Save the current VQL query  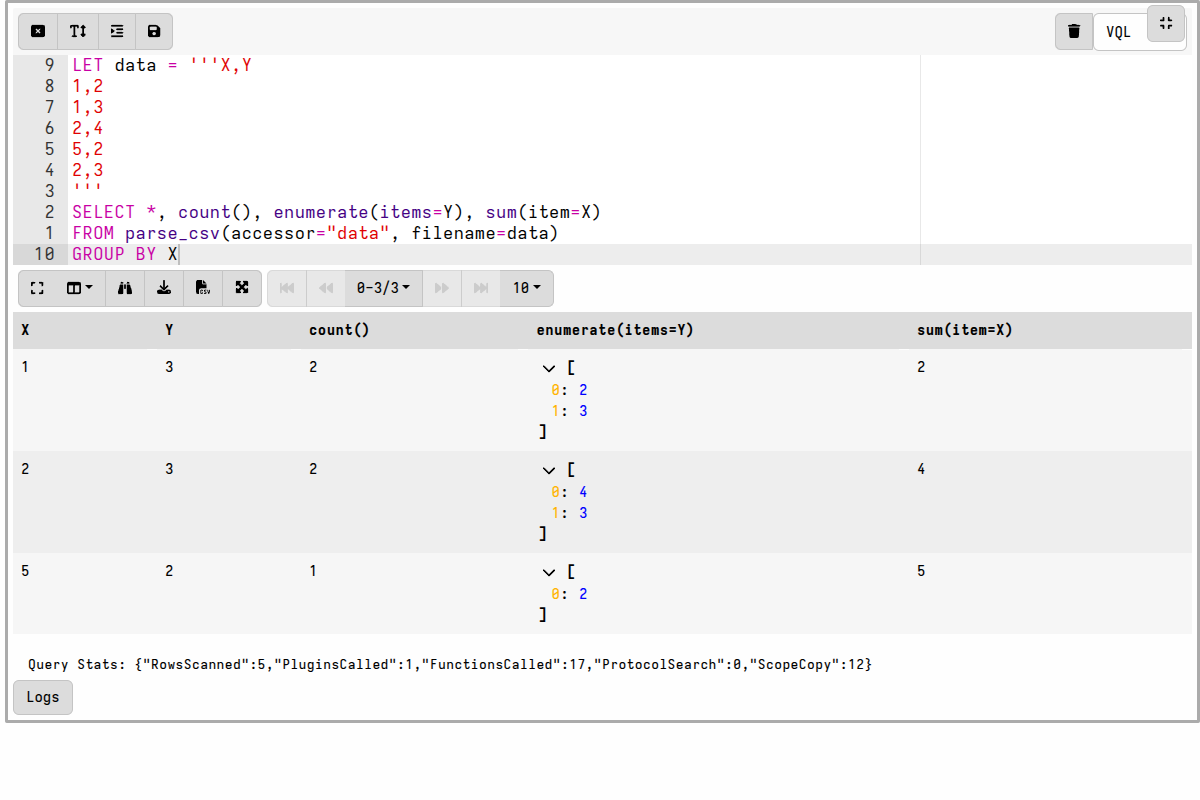[154, 31]
